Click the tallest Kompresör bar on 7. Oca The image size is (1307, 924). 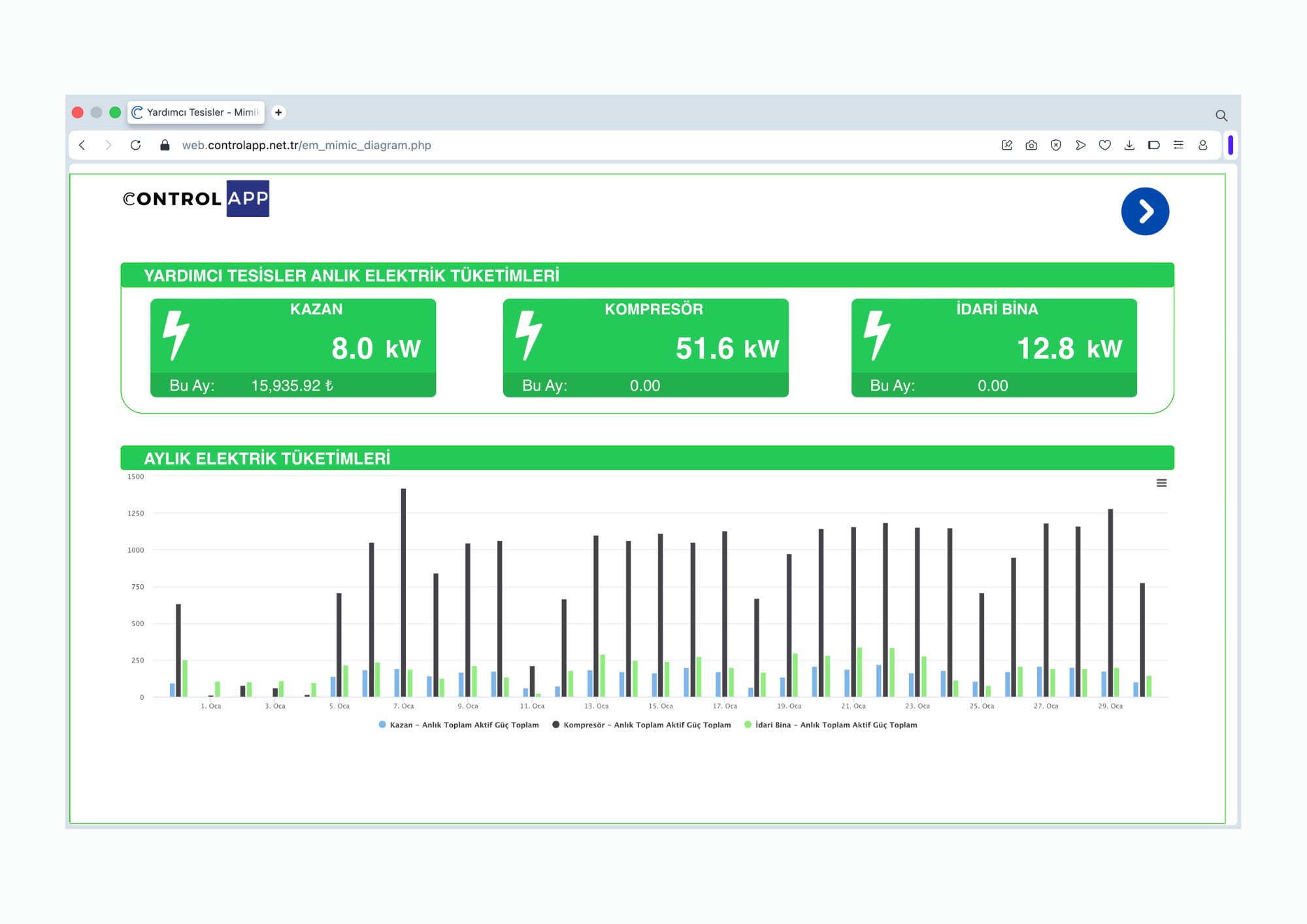click(x=403, y=592)
